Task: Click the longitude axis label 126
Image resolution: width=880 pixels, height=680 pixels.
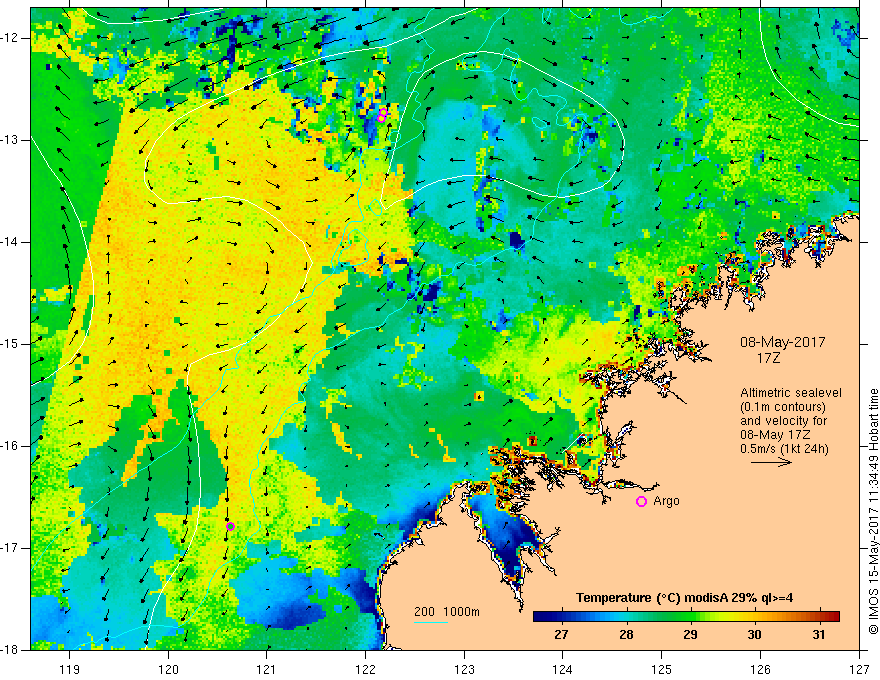Action: point(760,669)
